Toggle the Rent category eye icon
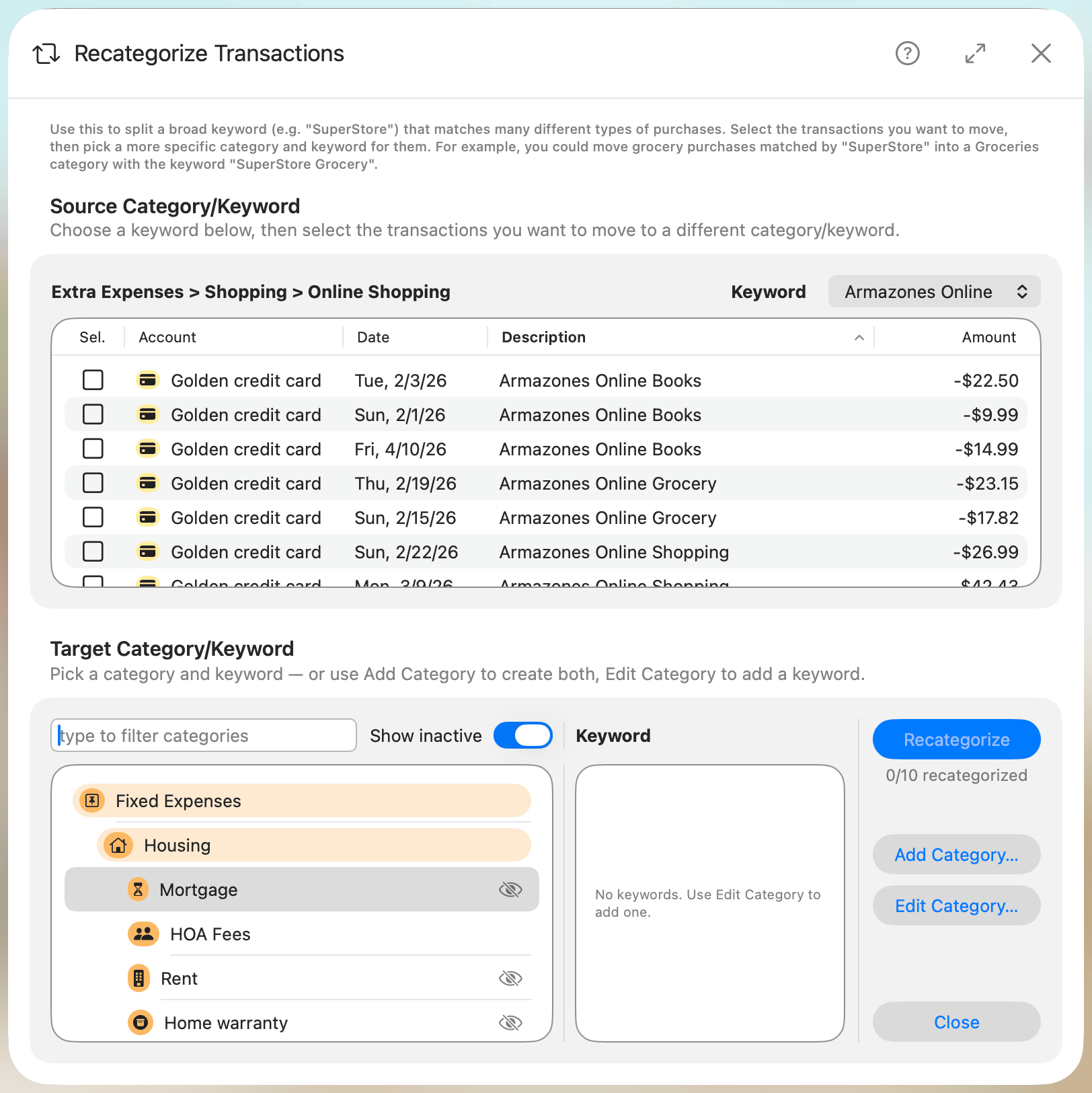The height and width of the screenshot is (1093, 1092). pyautogui.click(x=510, y=978)
